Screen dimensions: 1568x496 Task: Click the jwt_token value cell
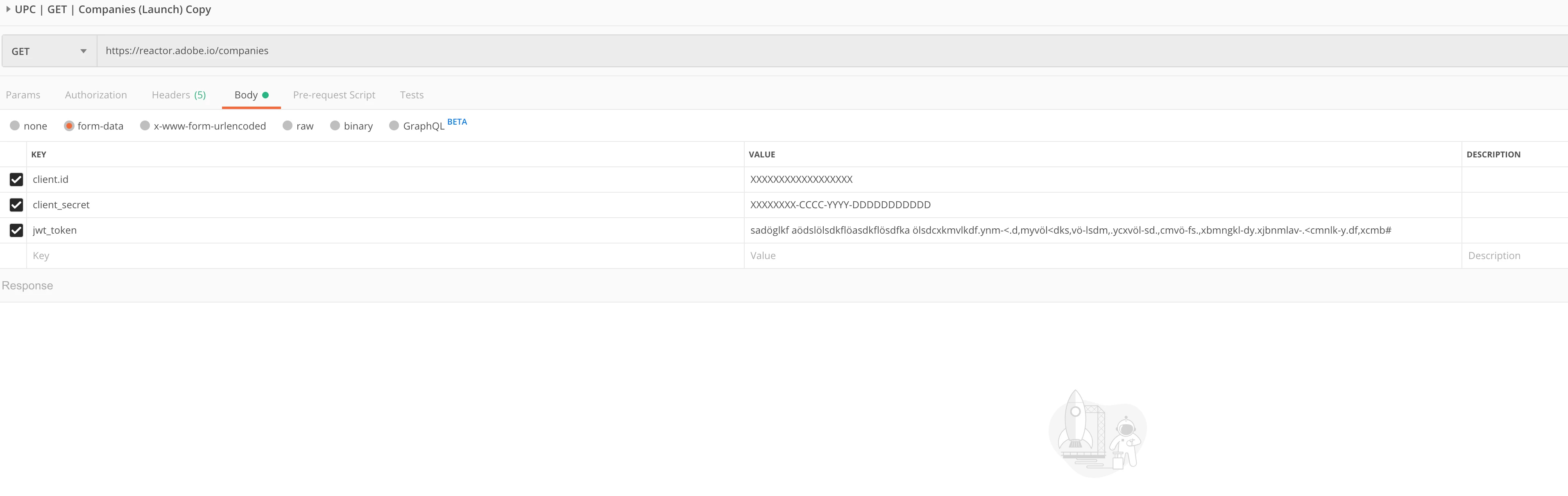[x=1070, y=230]
